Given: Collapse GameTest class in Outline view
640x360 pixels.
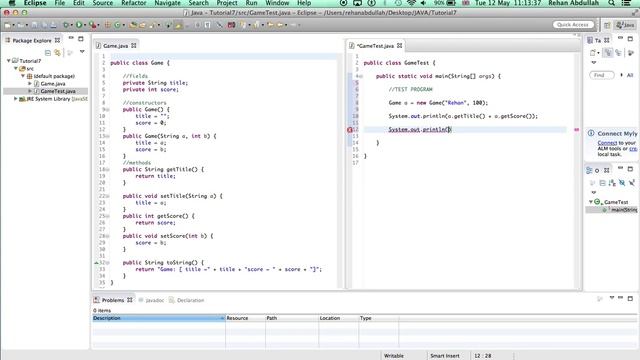Looking at the screenshot, I should (x=591, y=202).
